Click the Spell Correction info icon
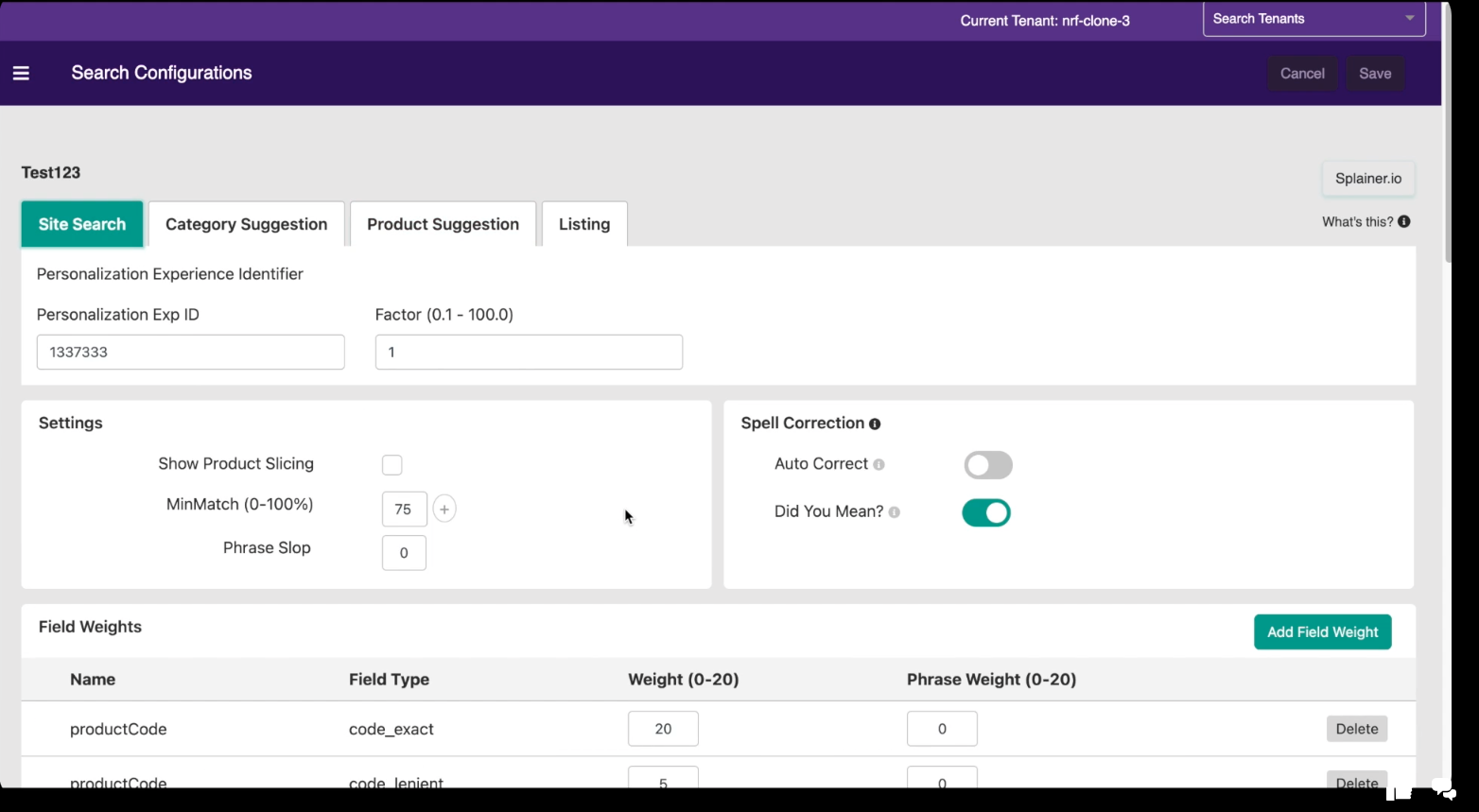The width and height of the screenshot is (1479, 812). point(875,424)
